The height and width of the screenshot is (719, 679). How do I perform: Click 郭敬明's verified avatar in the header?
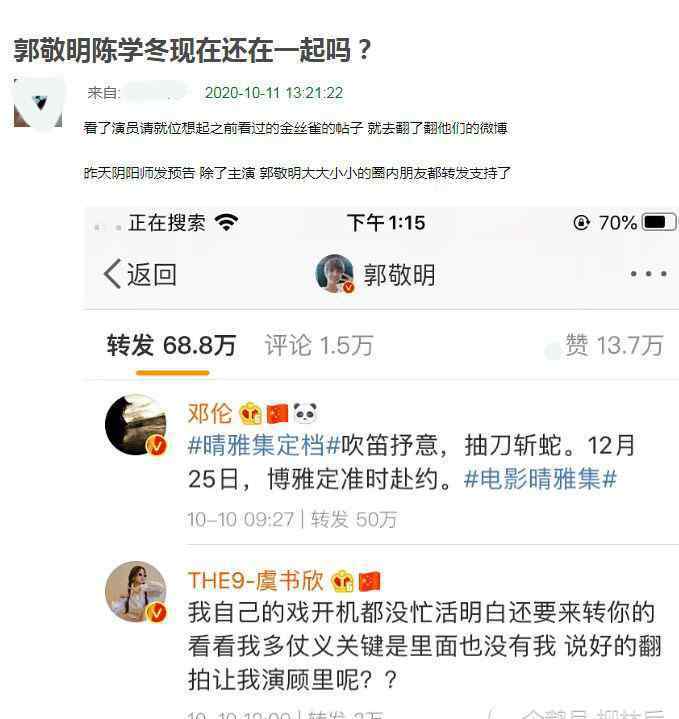coord(335,274)
